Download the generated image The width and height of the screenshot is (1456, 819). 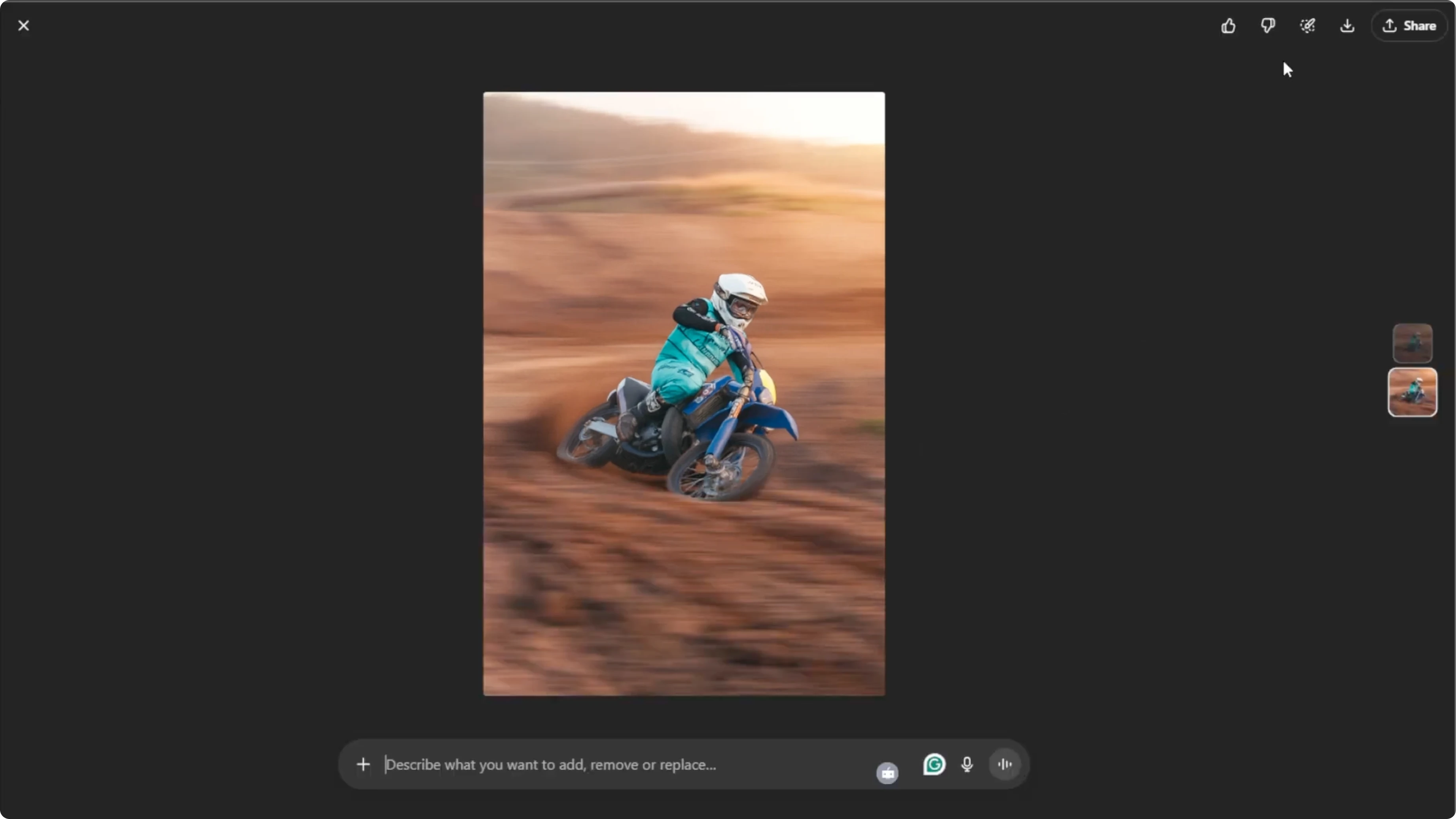click(x=1347, y=25)
